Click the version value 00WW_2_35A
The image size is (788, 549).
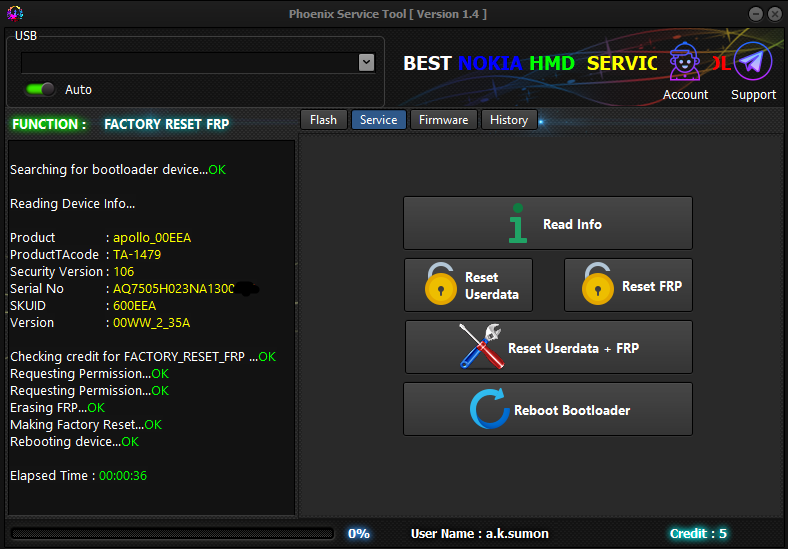point(151,323)
